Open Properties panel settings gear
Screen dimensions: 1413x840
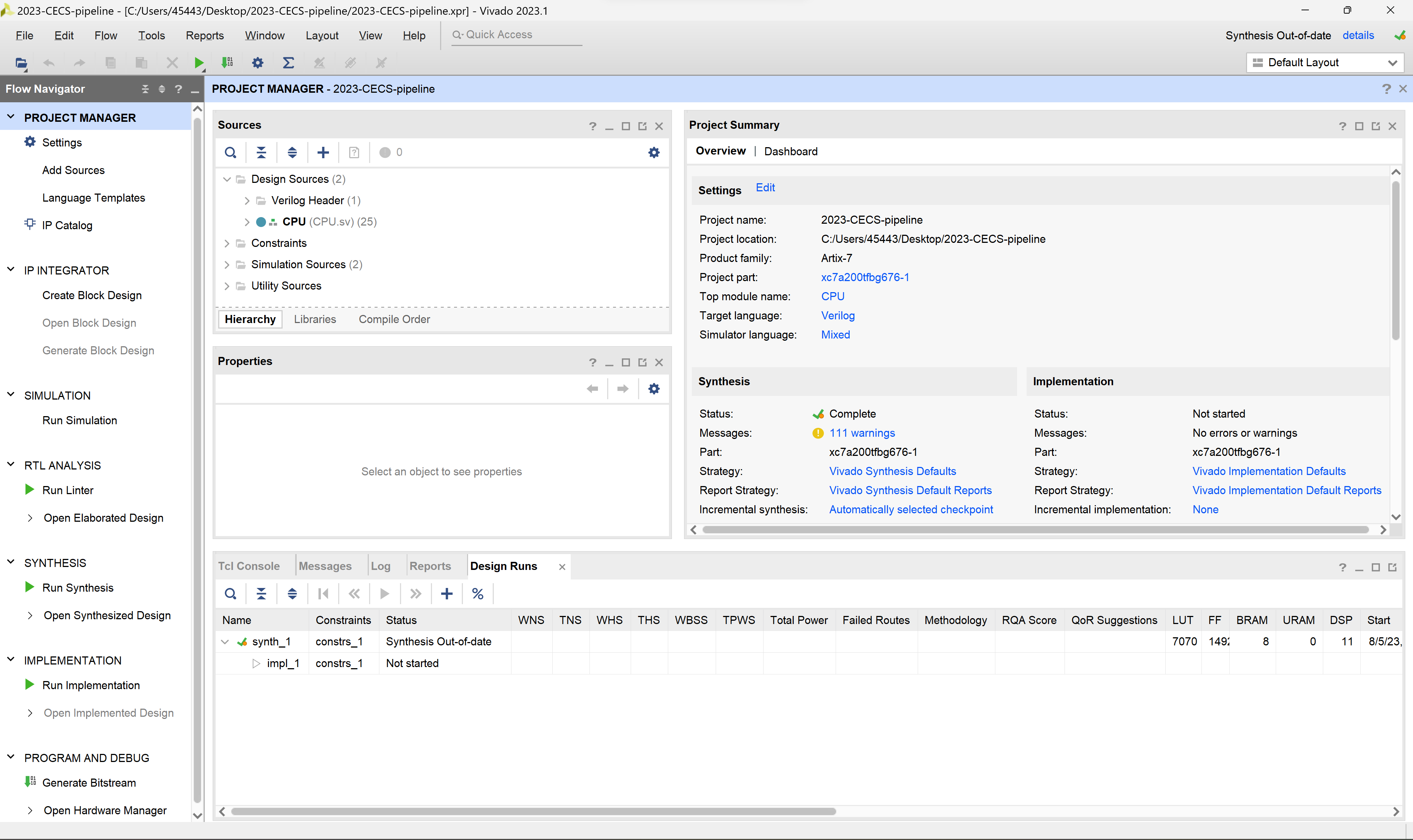tap(654, 388)
